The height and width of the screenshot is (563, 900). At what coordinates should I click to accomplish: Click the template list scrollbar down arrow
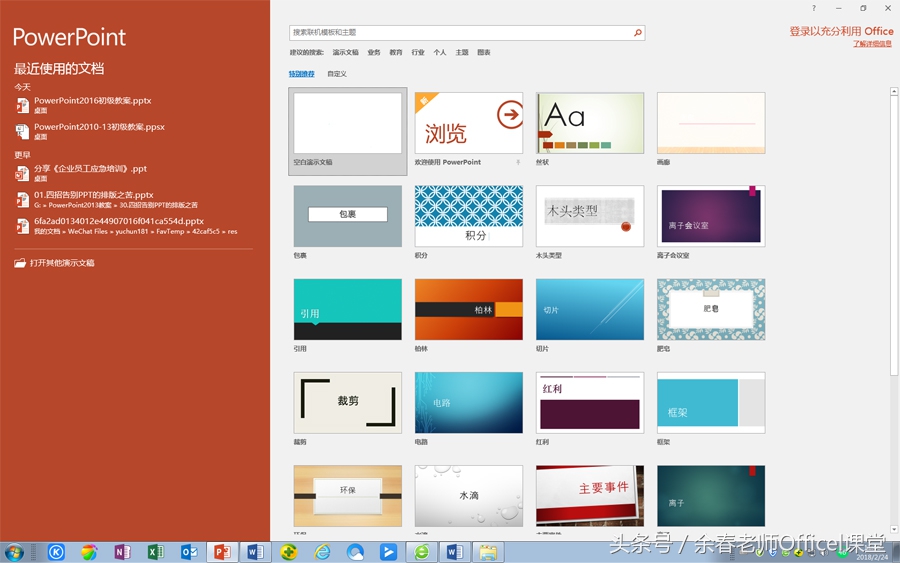click(x=894, y=529)
